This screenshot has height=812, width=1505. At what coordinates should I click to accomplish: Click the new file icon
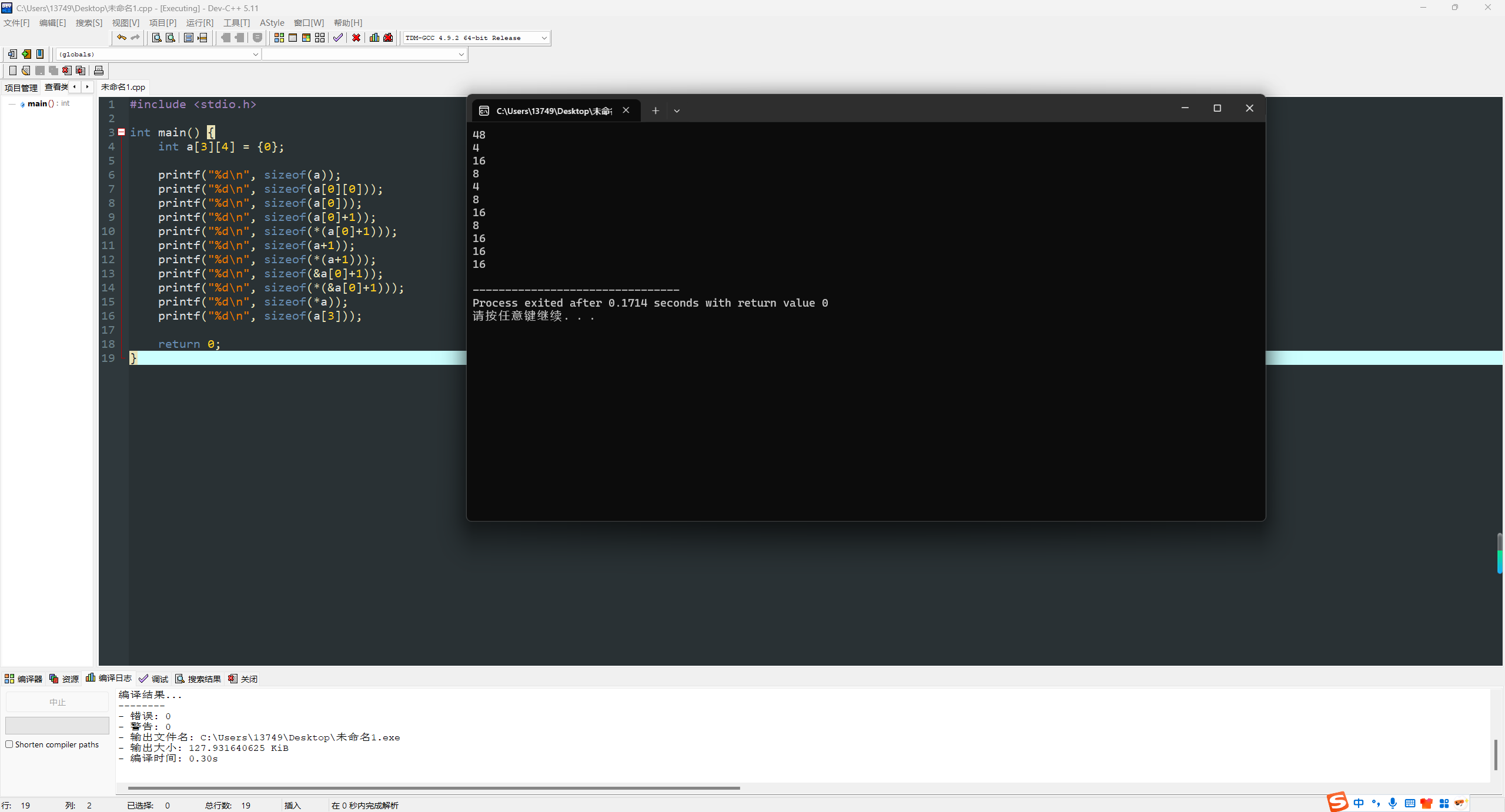pos(12,71)
